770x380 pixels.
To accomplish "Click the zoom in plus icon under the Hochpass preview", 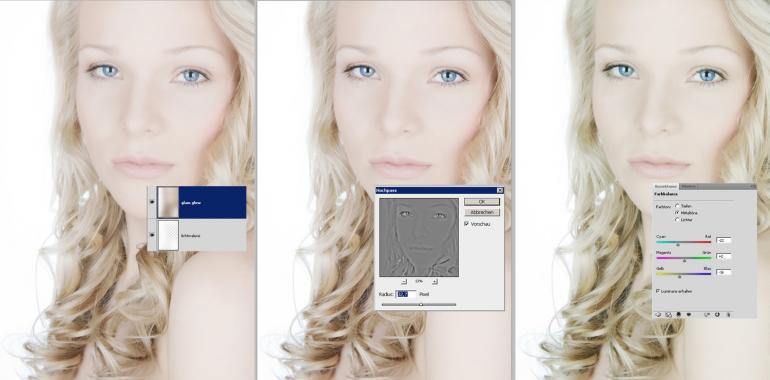I will point(435,281).
